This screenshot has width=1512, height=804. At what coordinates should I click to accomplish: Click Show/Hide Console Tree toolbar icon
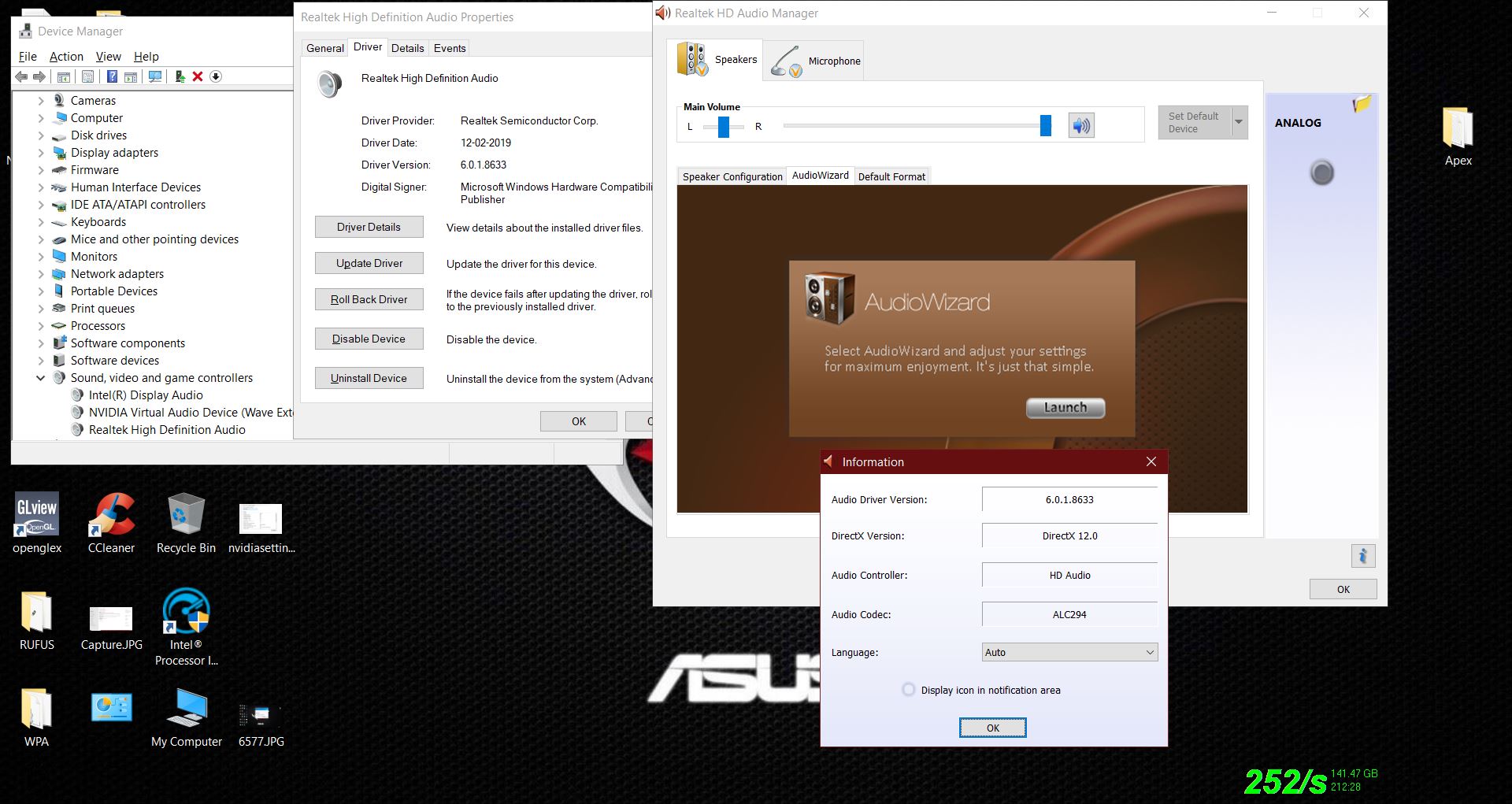click(64, 76)
